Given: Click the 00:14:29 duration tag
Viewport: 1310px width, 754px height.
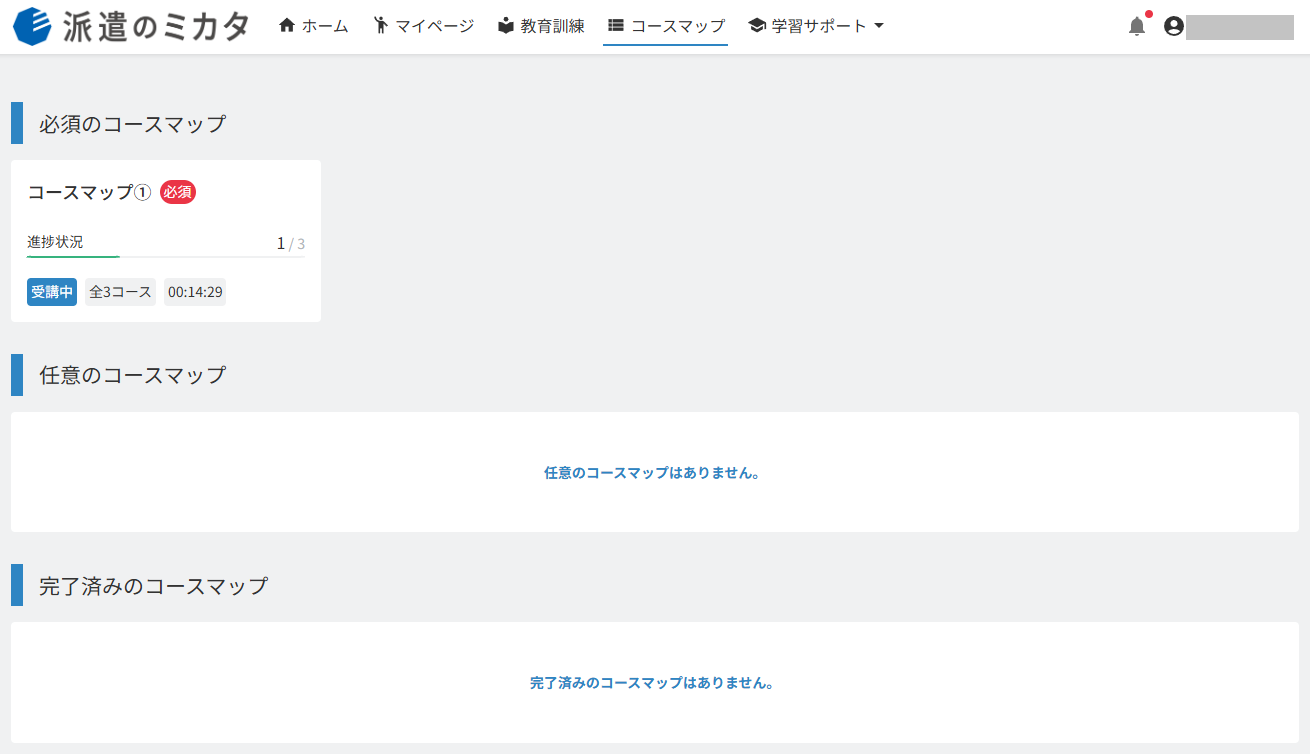Looking at the screenshot, I should pos(195,292).
